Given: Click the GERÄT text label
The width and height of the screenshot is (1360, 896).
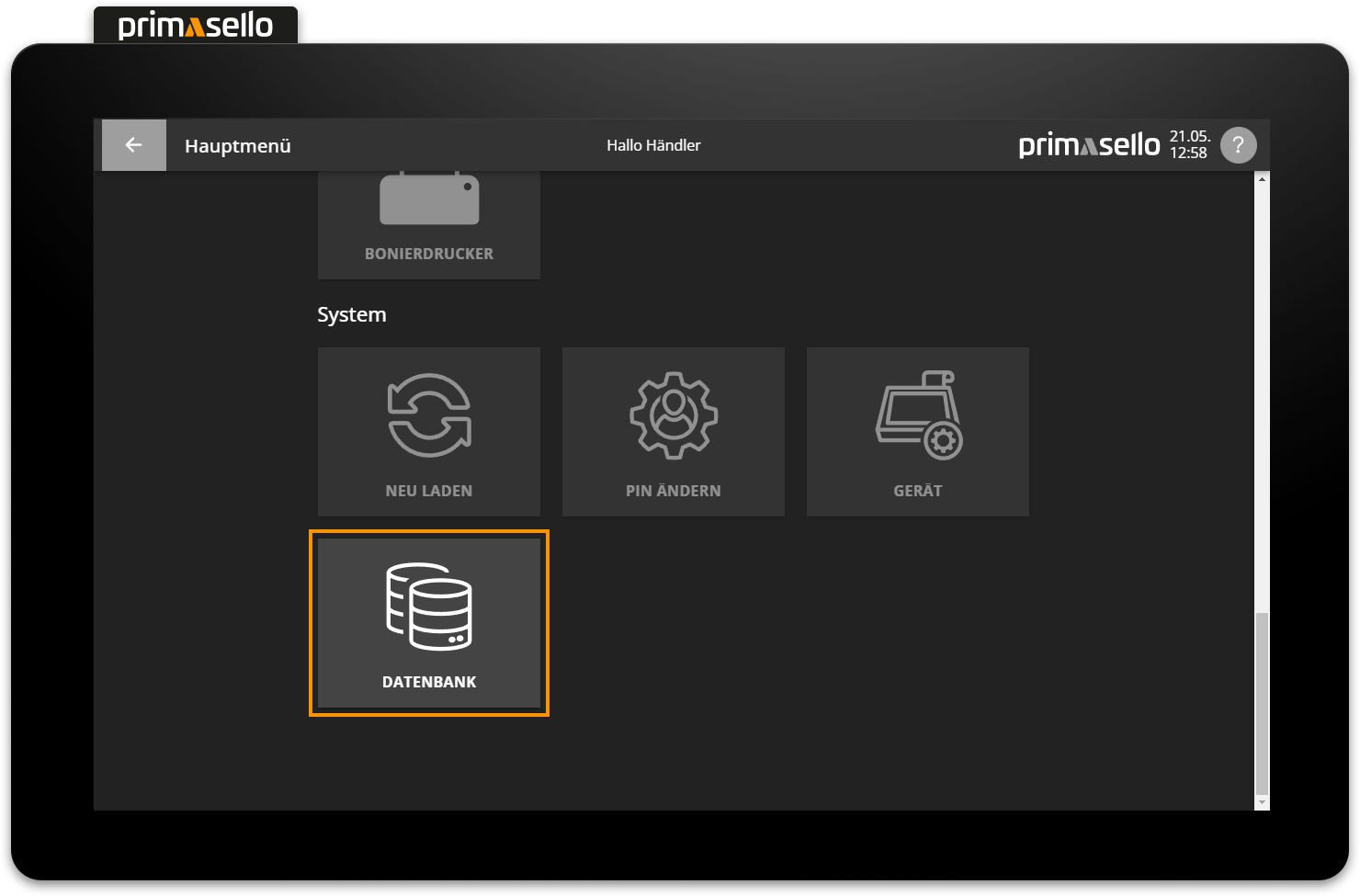Looking at the screenshot, I should pos(918,491).
